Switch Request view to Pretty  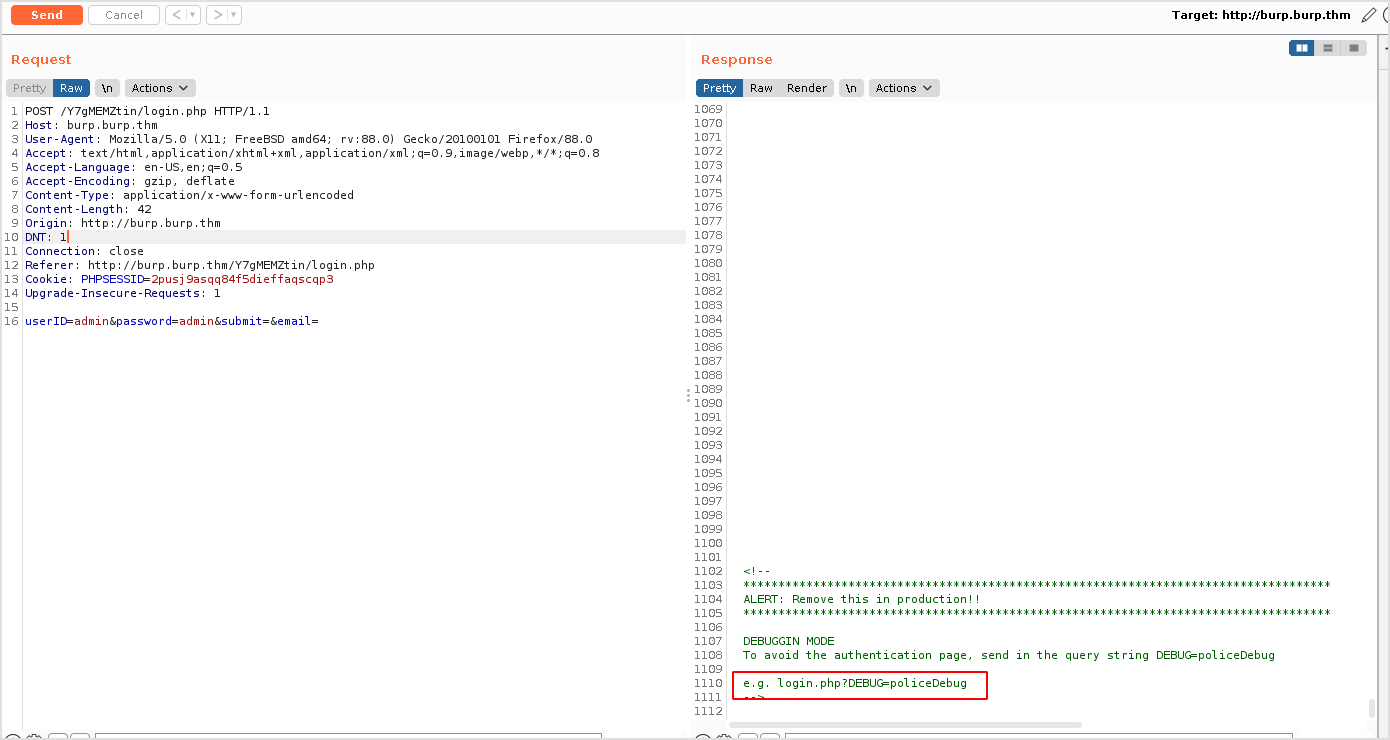[30, 88]
